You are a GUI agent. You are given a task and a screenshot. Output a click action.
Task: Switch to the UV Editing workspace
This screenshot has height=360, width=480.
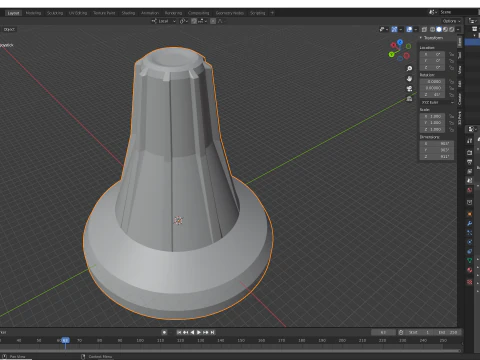point(78,13)
